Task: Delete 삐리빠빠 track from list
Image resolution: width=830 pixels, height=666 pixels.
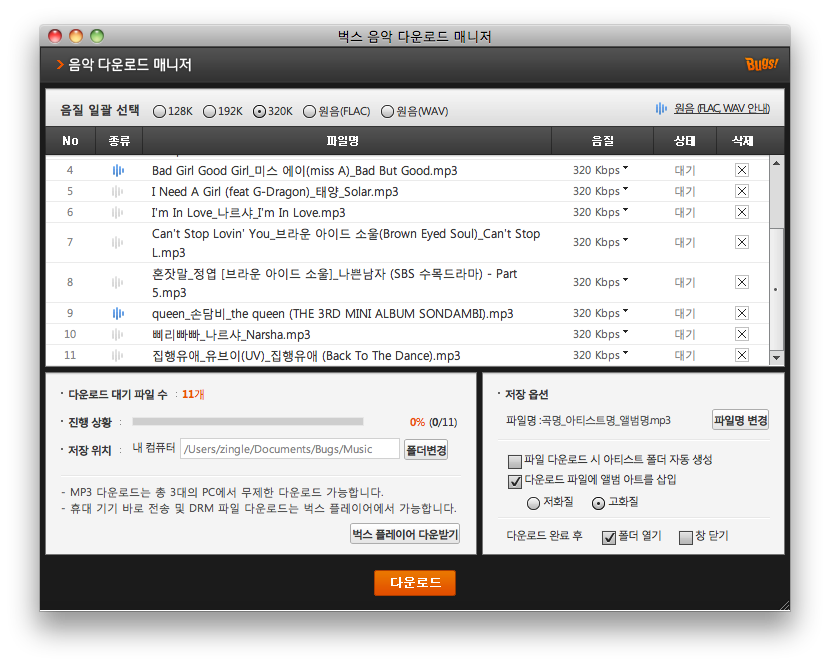Action: click(x=742, y=334)
